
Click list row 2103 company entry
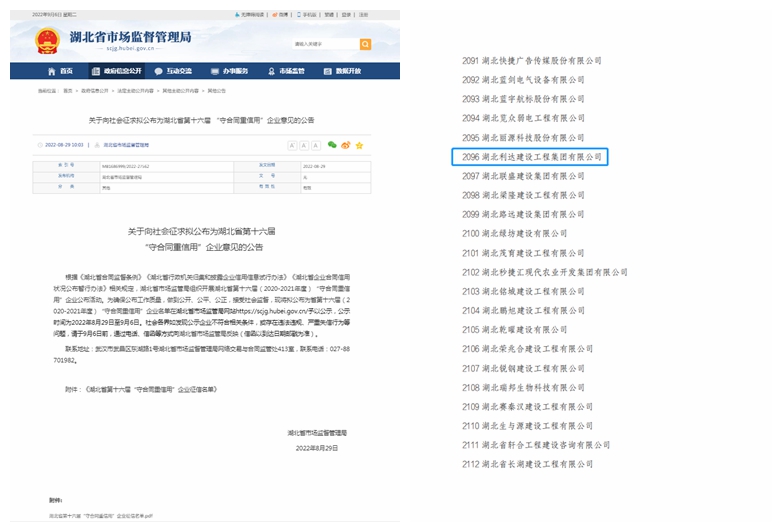point(523,291)
